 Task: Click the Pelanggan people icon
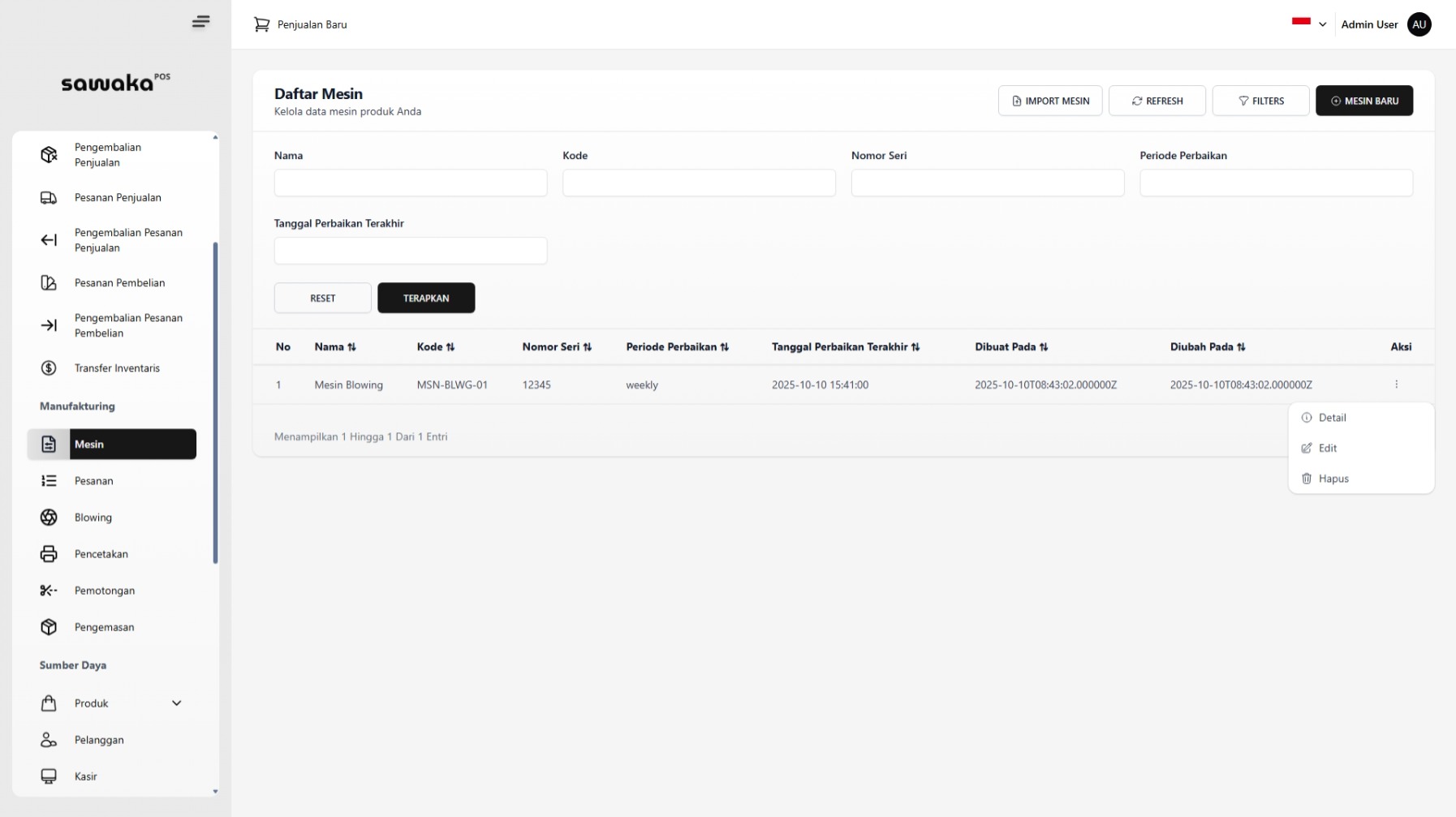tap(49, 740)
